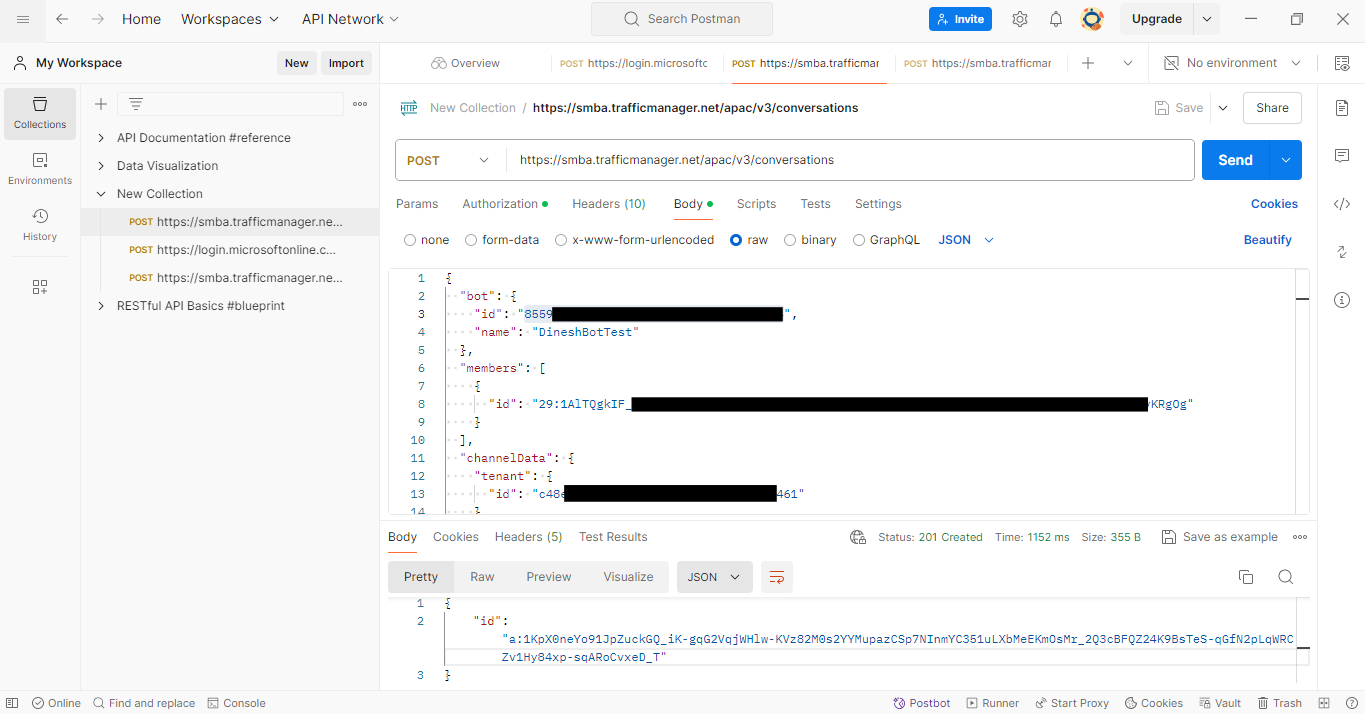Open the Environments sidebar panel

[x=39, y=168]
